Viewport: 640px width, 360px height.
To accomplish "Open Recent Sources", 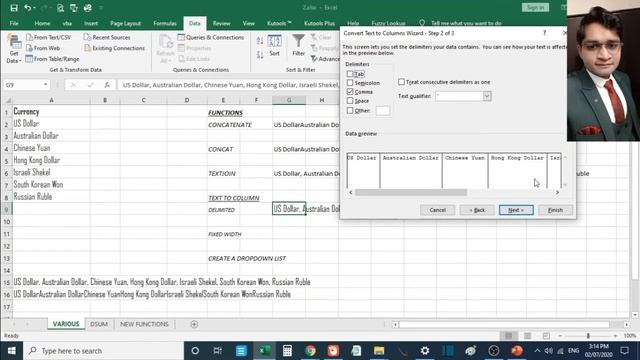I will [107, 37].
